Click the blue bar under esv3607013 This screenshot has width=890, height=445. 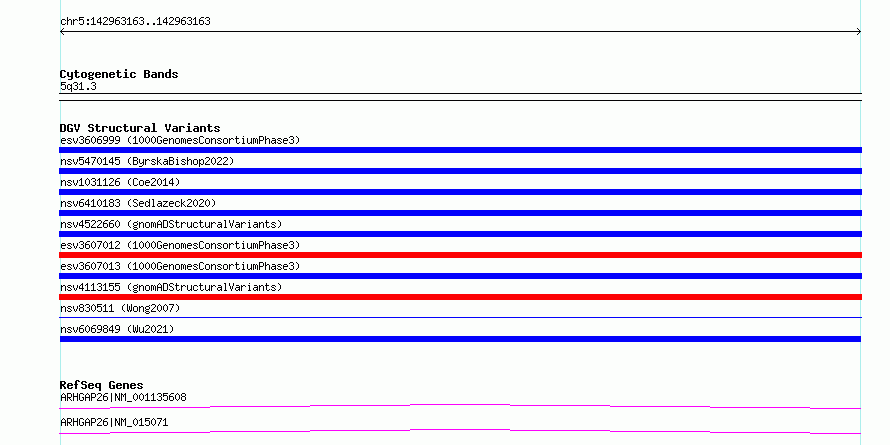460,276
